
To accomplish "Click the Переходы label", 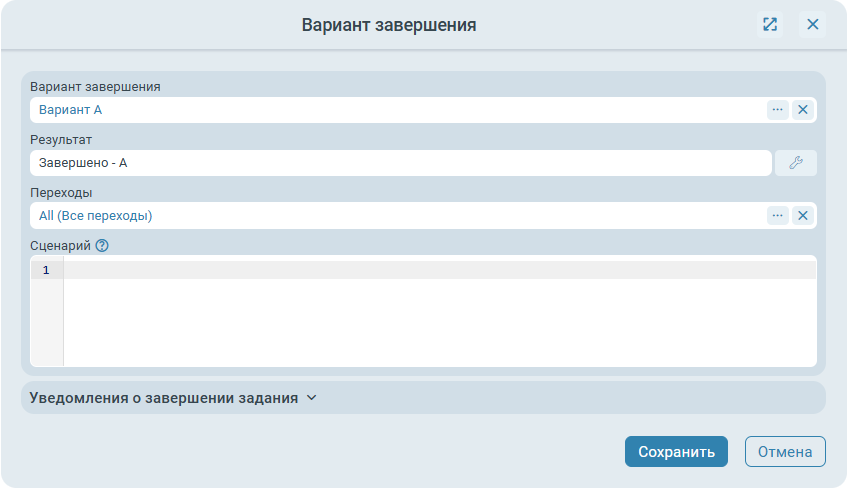I will [x=62, y=192].
